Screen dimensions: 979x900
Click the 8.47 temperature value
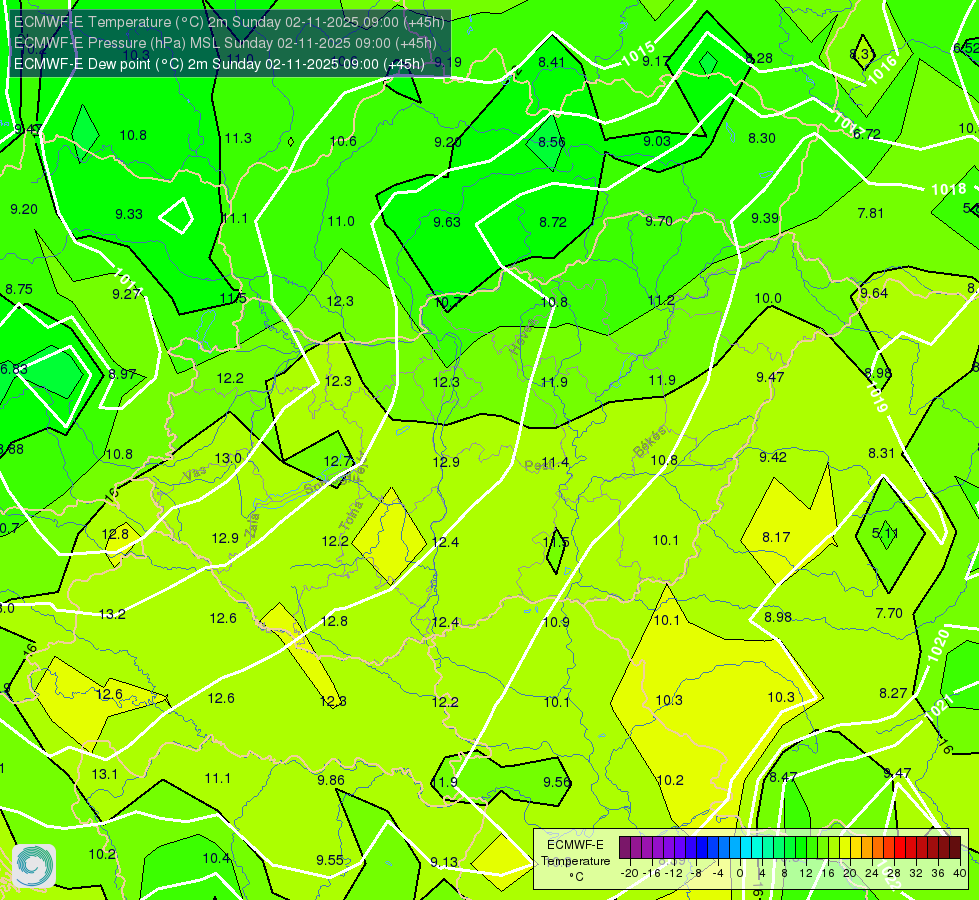tap(783, 777)
